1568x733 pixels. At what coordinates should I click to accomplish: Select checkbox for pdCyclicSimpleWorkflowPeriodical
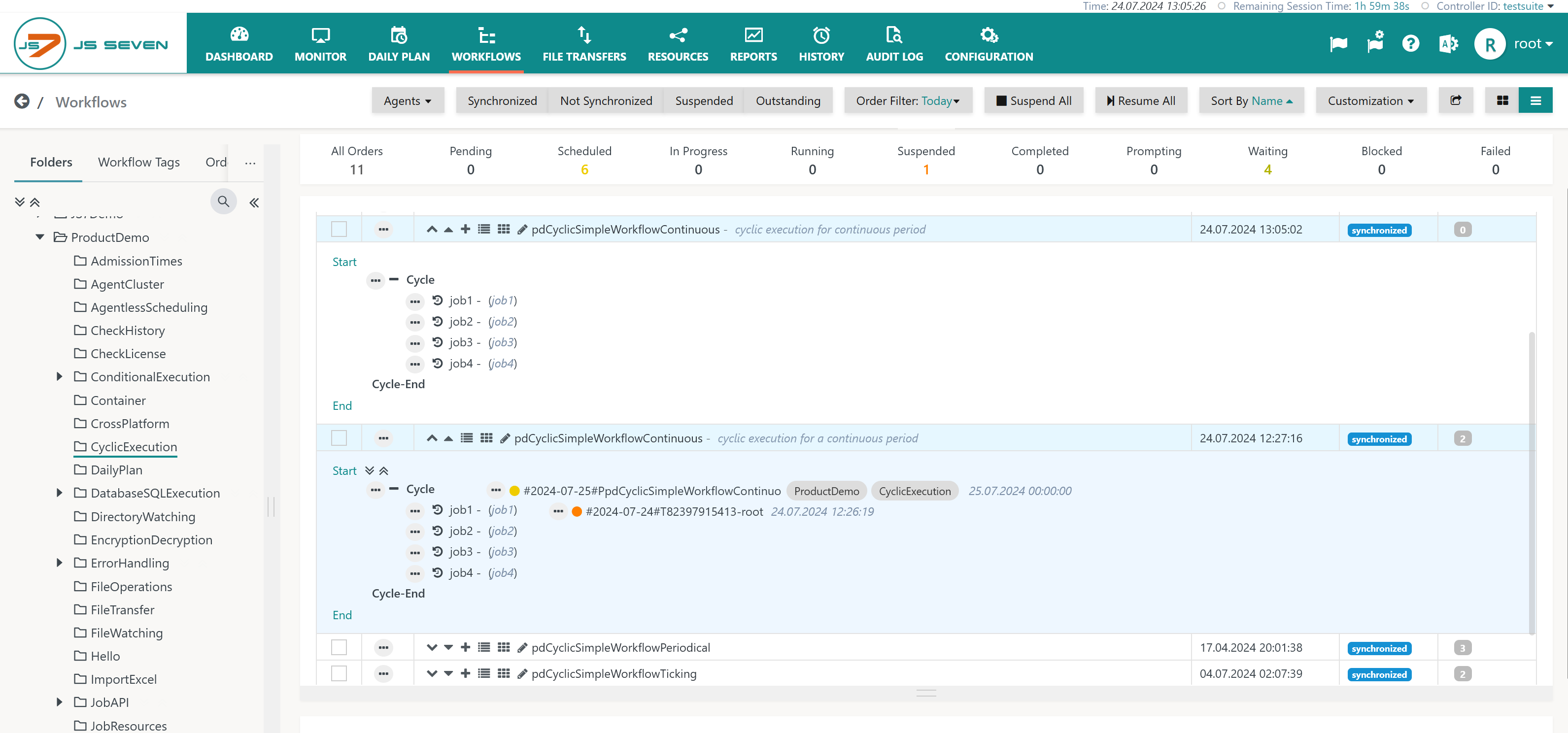339,647
